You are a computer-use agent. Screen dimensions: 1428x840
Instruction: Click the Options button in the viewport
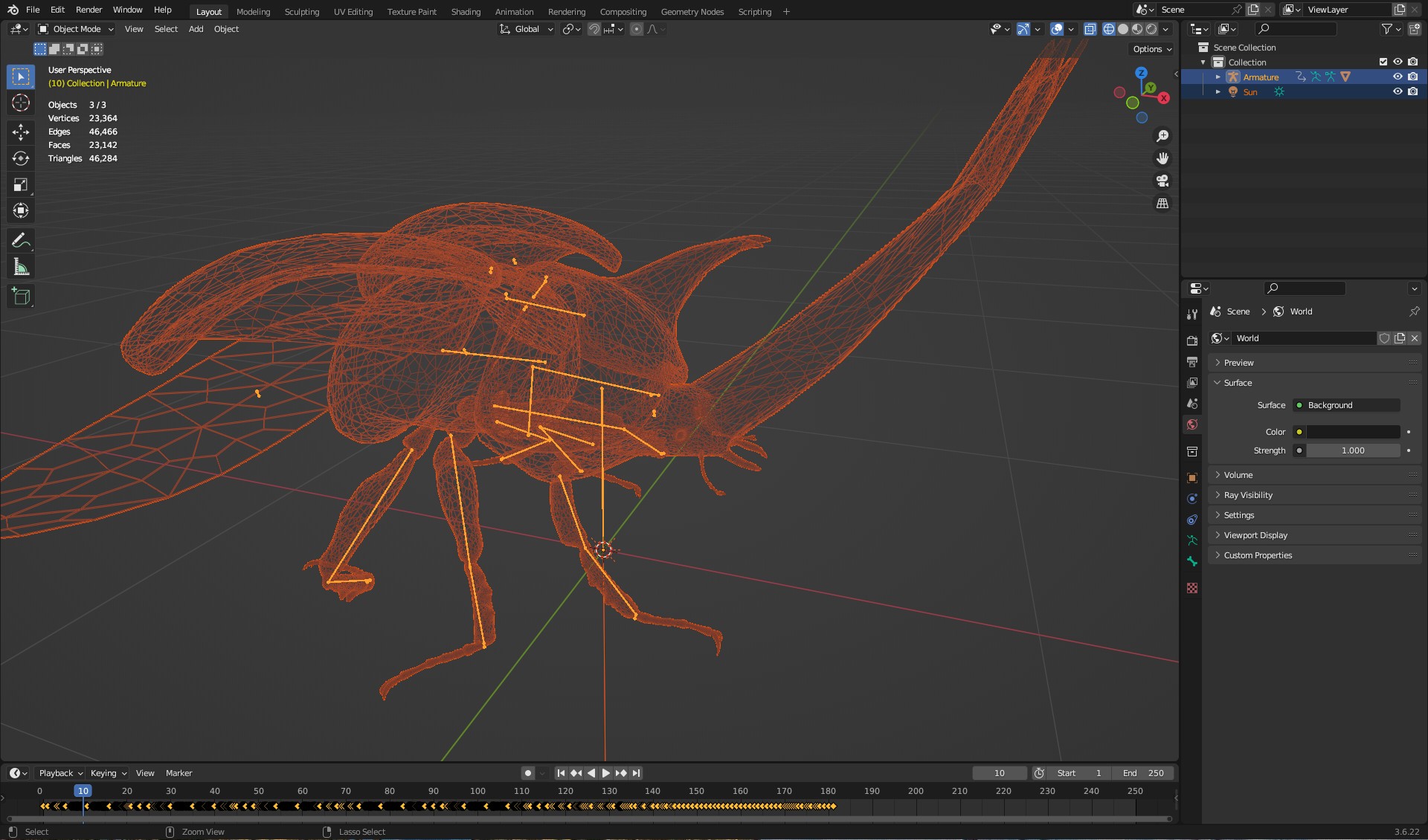coord(1152,49)
